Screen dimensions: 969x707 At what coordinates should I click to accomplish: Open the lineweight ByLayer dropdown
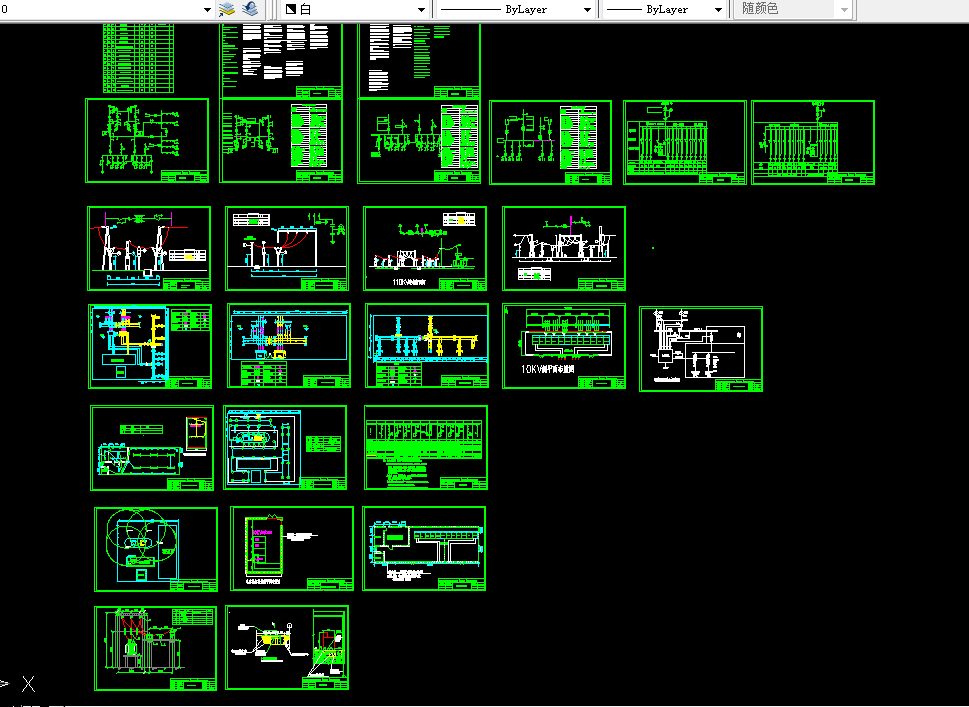click(718, 10)
